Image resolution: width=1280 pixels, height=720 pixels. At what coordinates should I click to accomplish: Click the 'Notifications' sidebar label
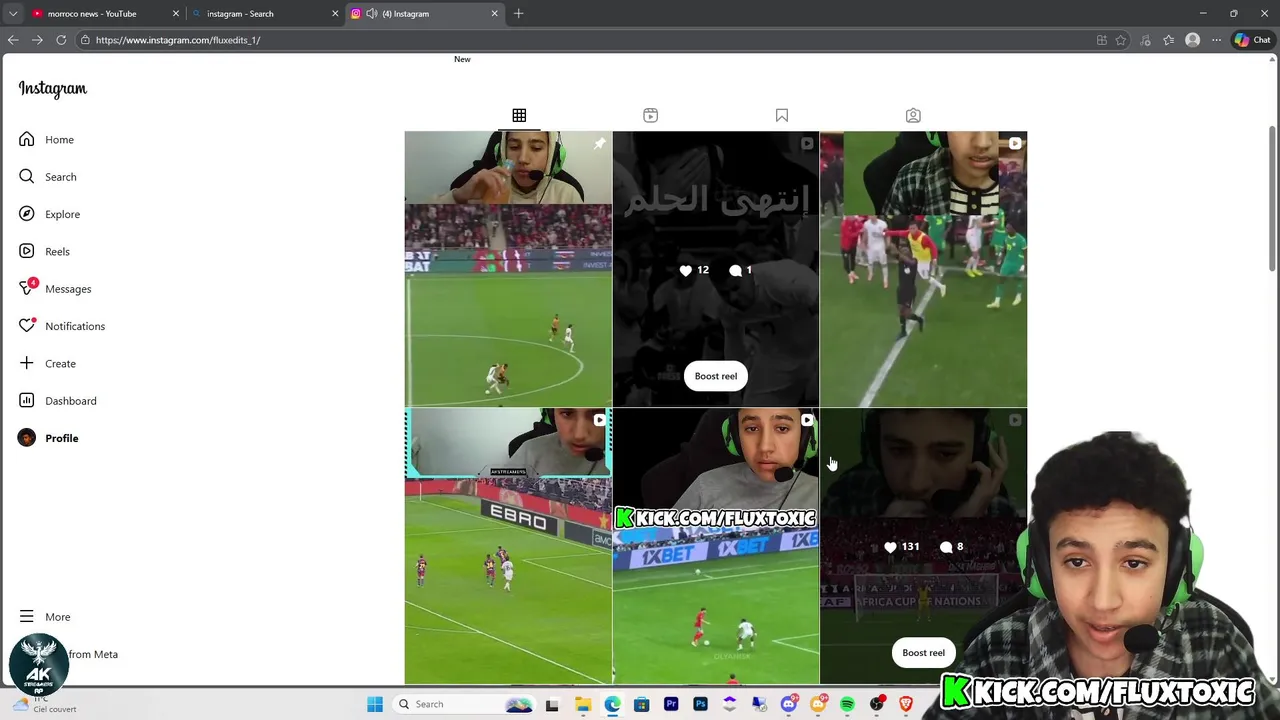(x=75, y=326)
